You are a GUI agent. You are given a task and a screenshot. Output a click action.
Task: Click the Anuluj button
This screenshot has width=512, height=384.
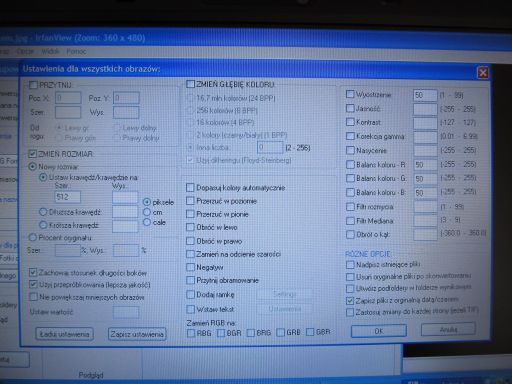coord(448,329)
